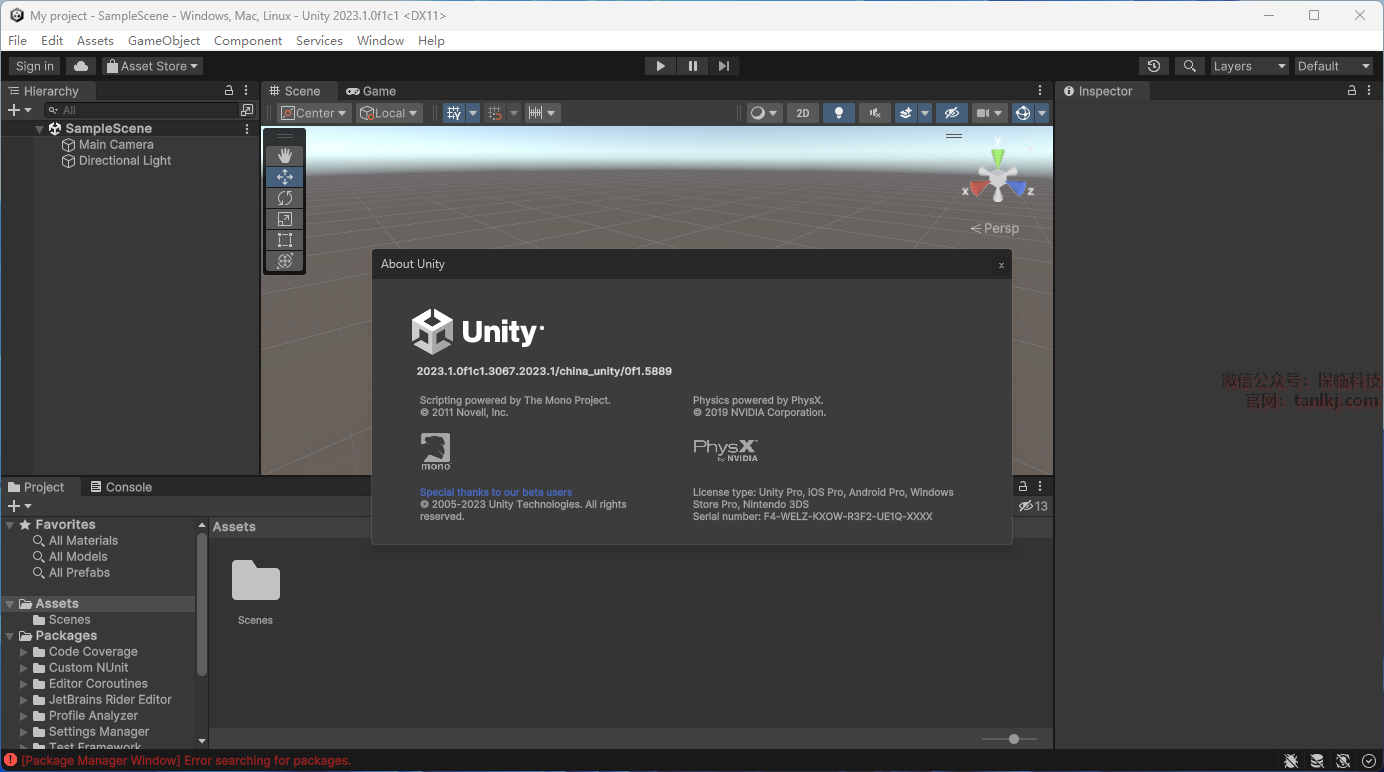Toggle hidden objects visibility in scene
The image size is (1384, 772).
point(951,113)
